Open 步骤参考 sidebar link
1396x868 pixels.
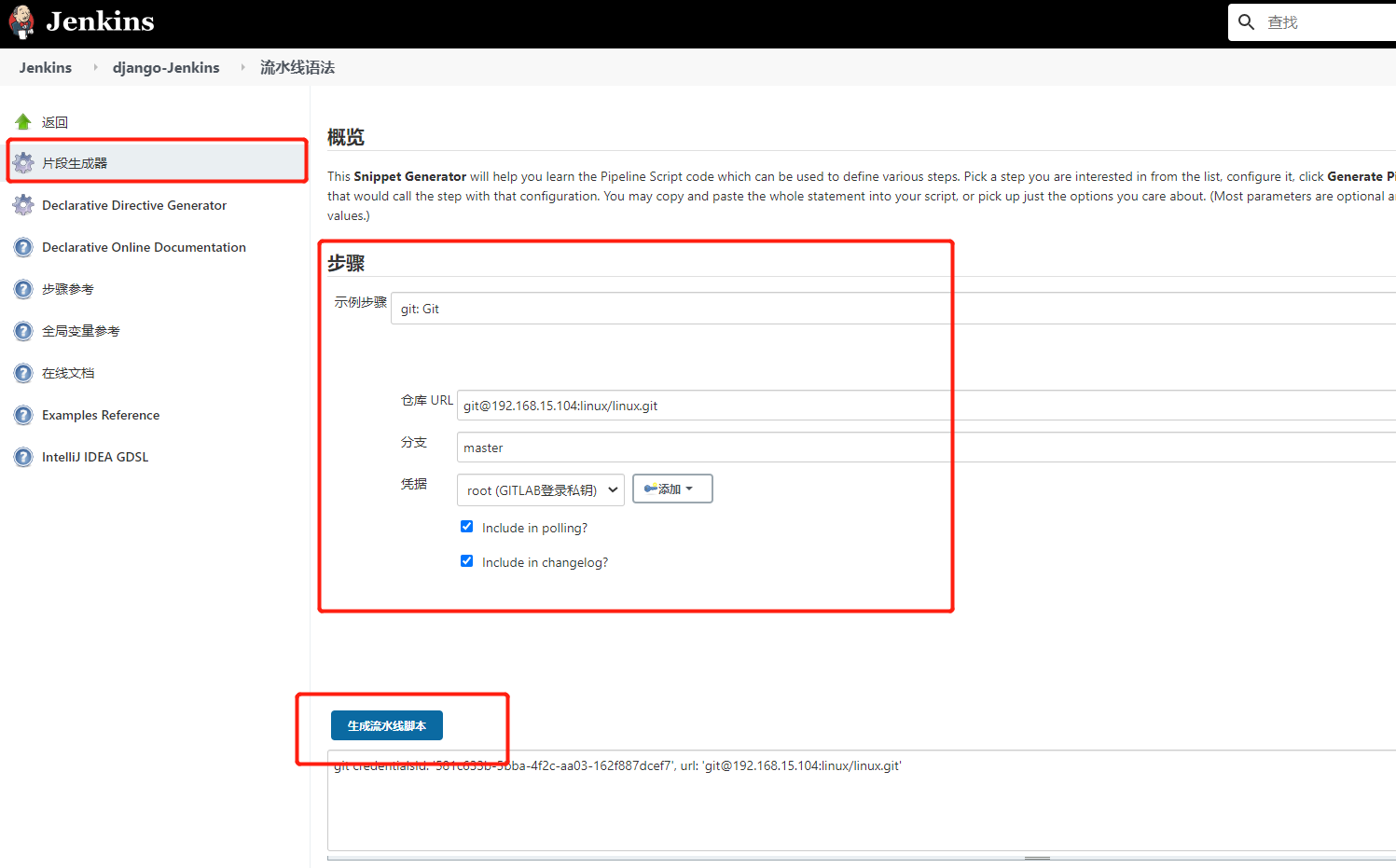(x=68, y=289)
